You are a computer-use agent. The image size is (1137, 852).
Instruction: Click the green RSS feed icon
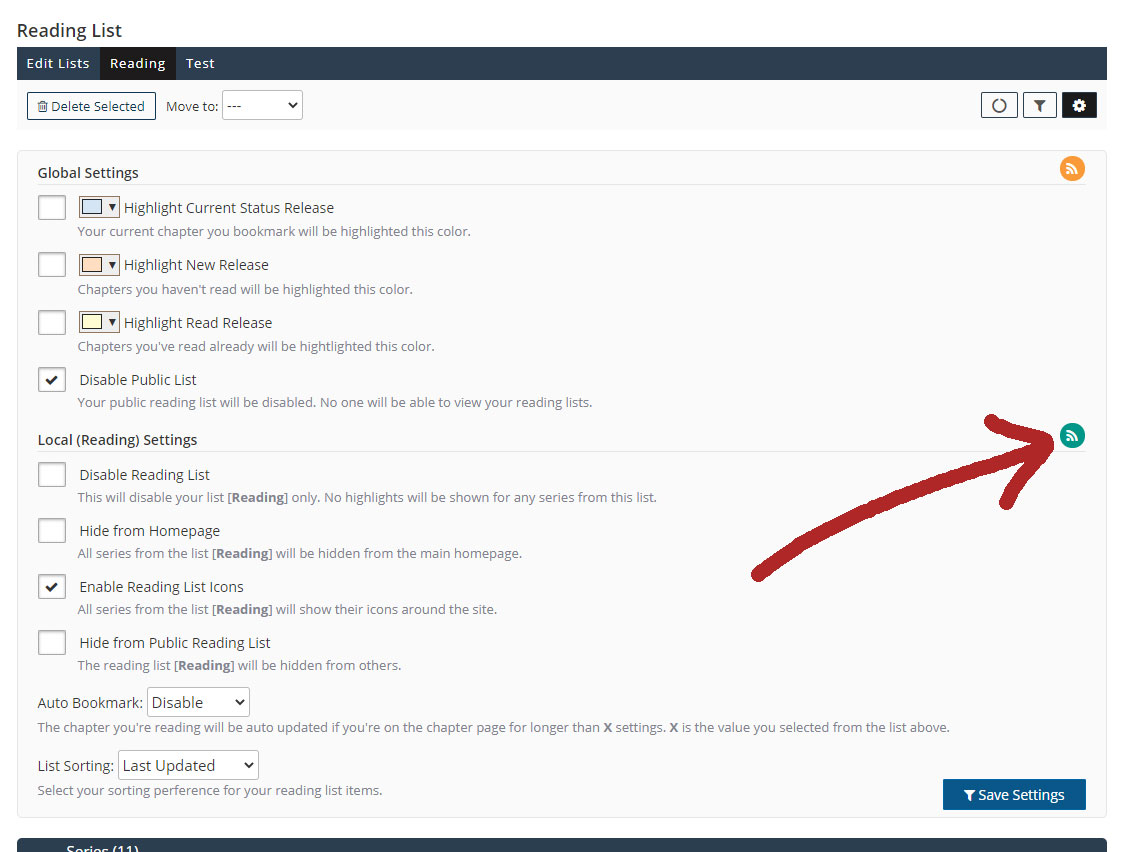click(1072, 436)
